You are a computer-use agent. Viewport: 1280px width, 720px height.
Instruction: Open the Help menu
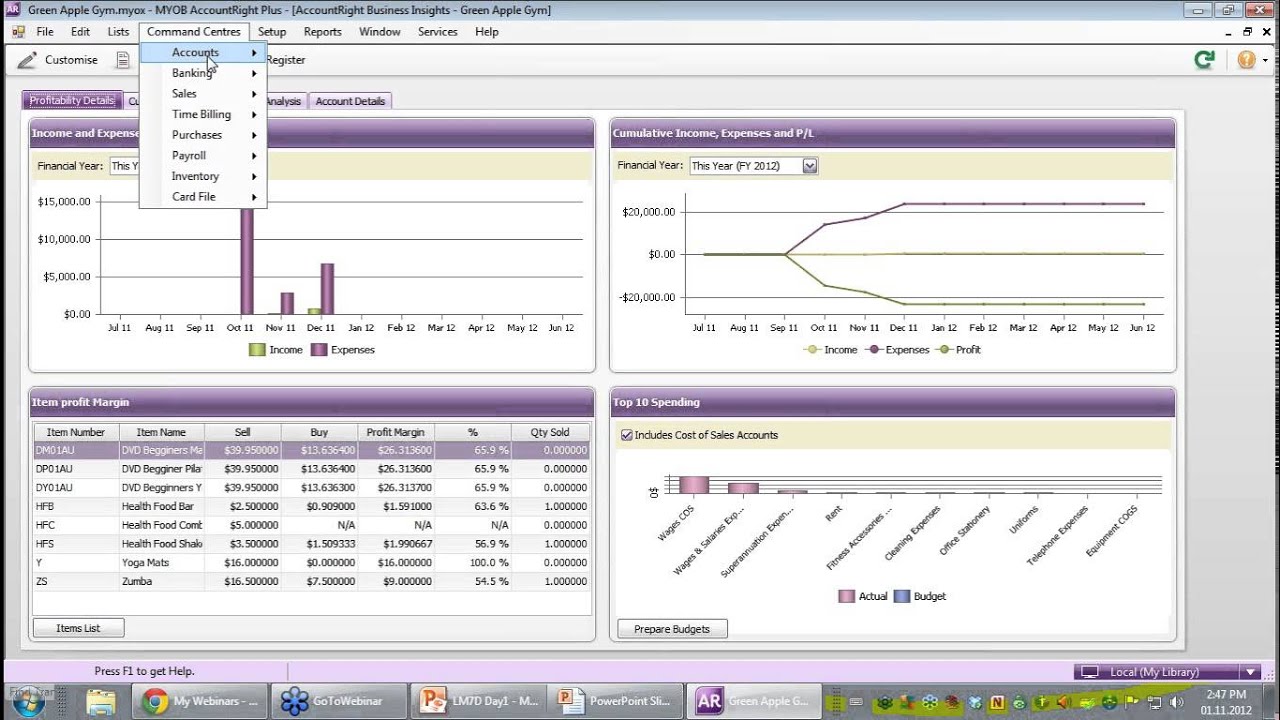pos(487,32)
